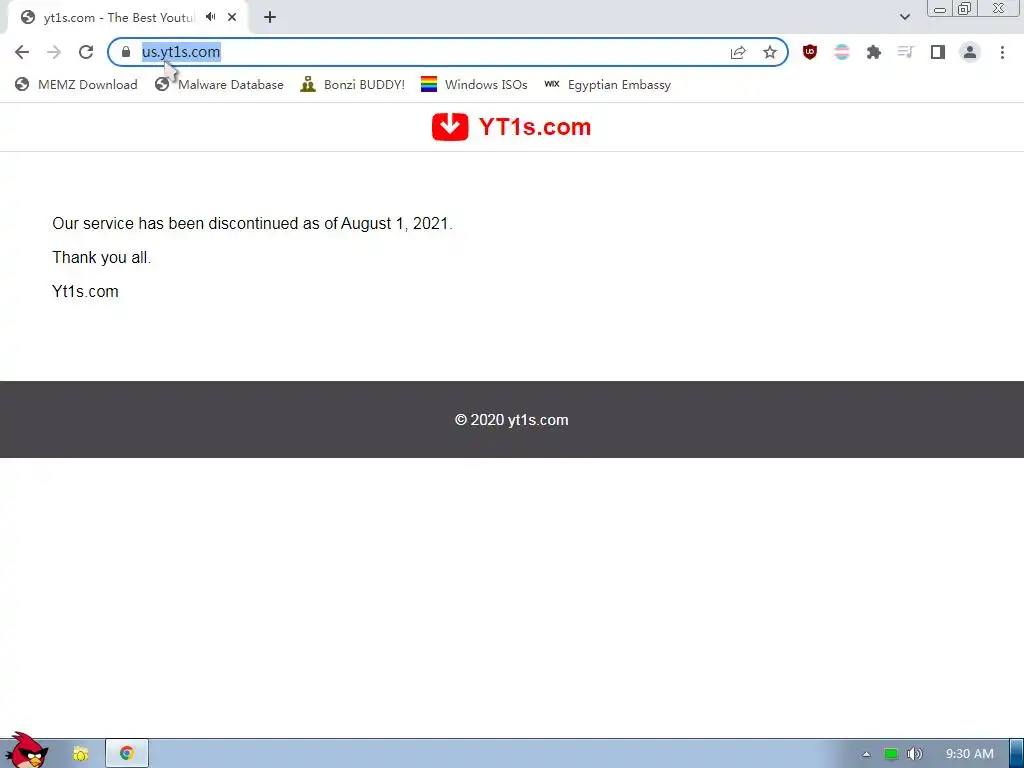
Task: Toggle the Chrome side panel
Action: point(938,52)
